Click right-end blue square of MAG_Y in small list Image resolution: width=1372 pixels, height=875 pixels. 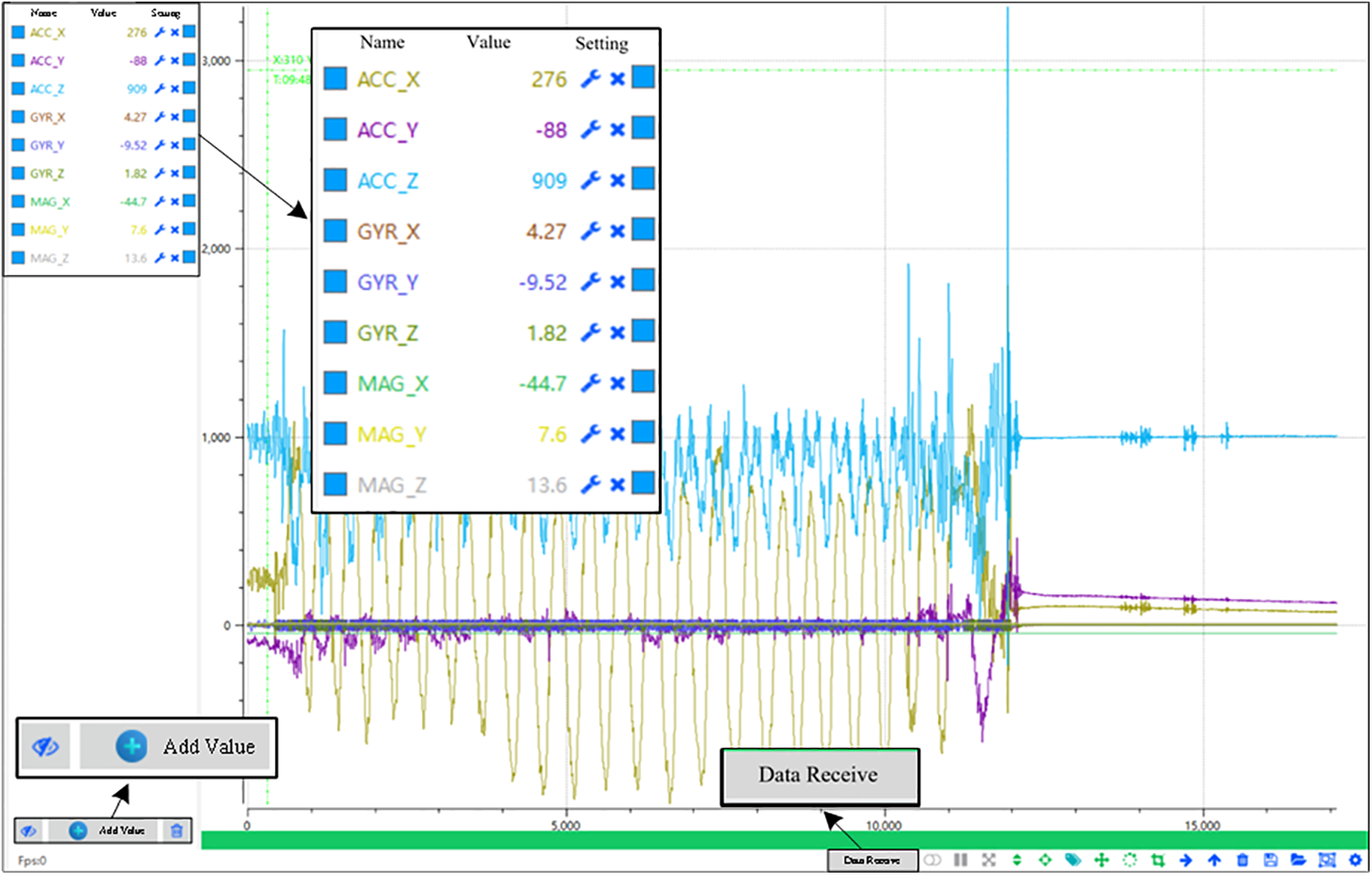point(189,229)
